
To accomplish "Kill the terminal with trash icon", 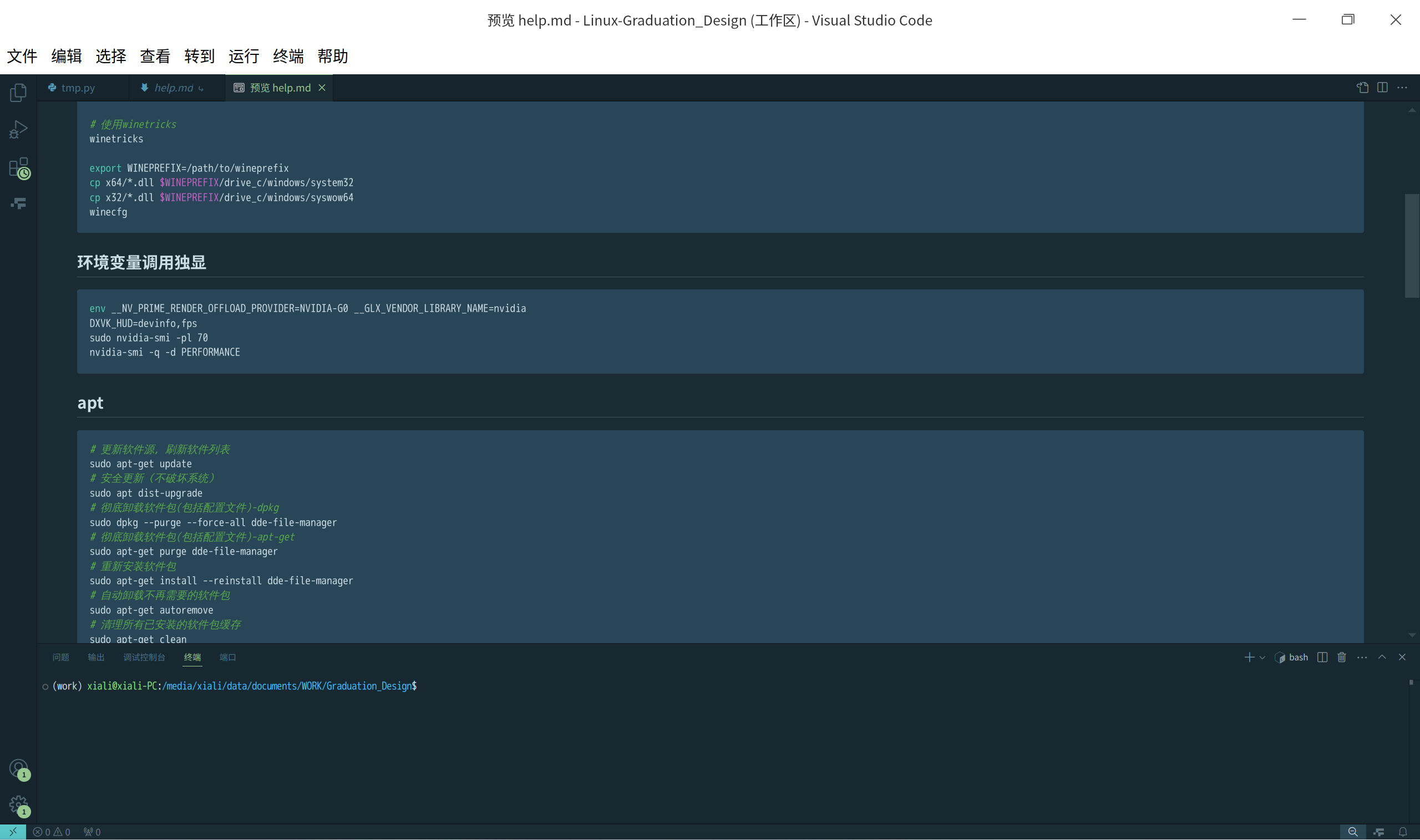I will click(x=1342, y=657).
